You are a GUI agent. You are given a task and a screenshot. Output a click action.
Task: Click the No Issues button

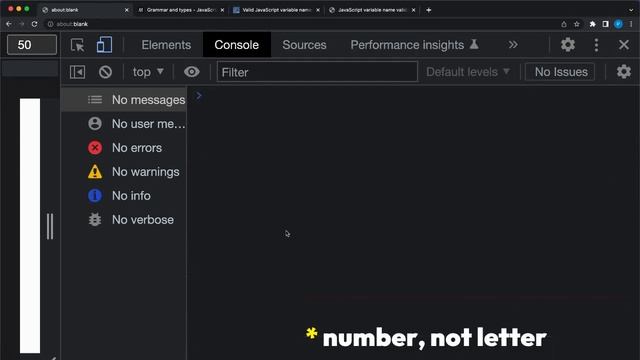(561, 72)
